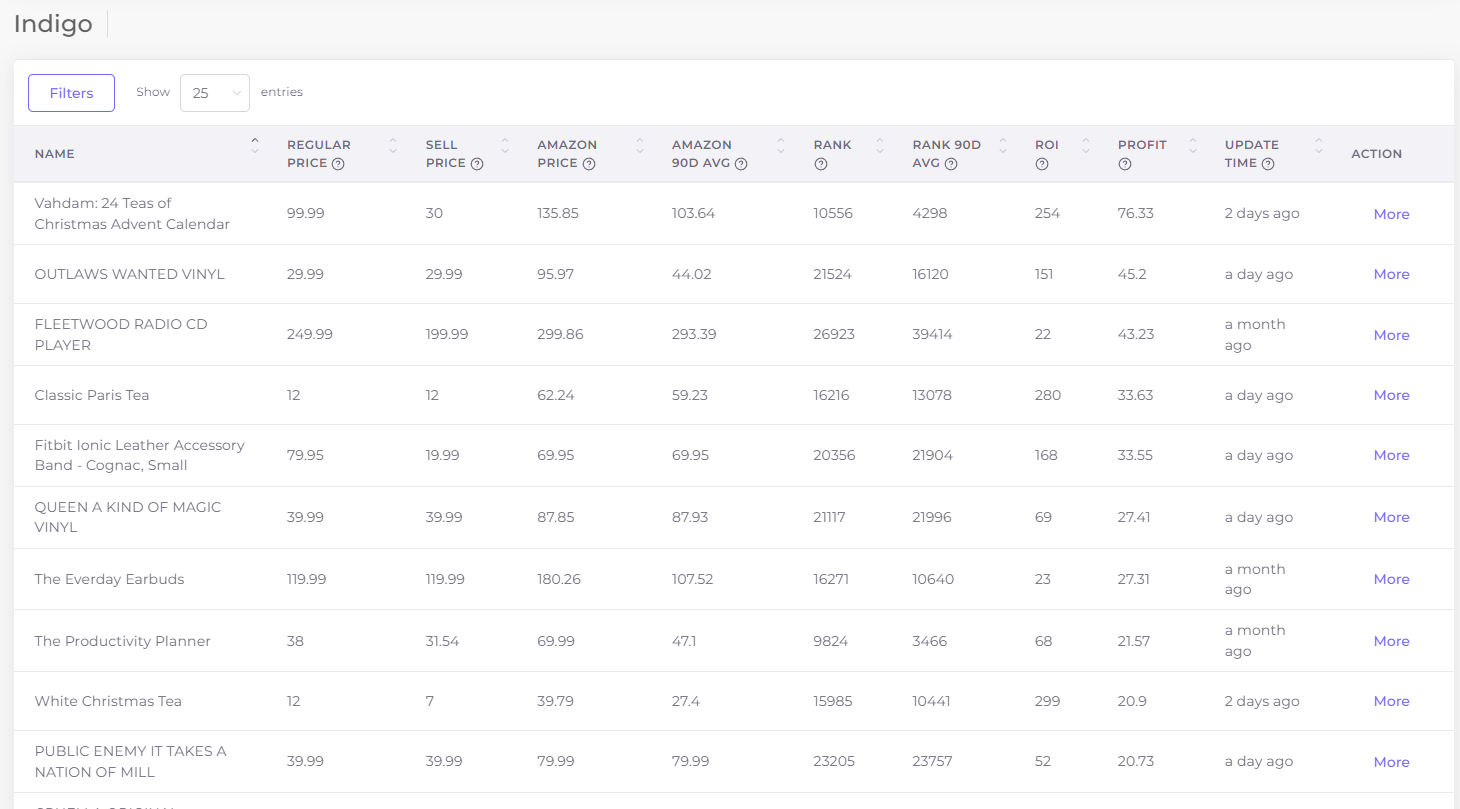Sort table using Profit column sort arrows
The height and width of the screenshot is (809, 1460).
tap(1193, 146)
